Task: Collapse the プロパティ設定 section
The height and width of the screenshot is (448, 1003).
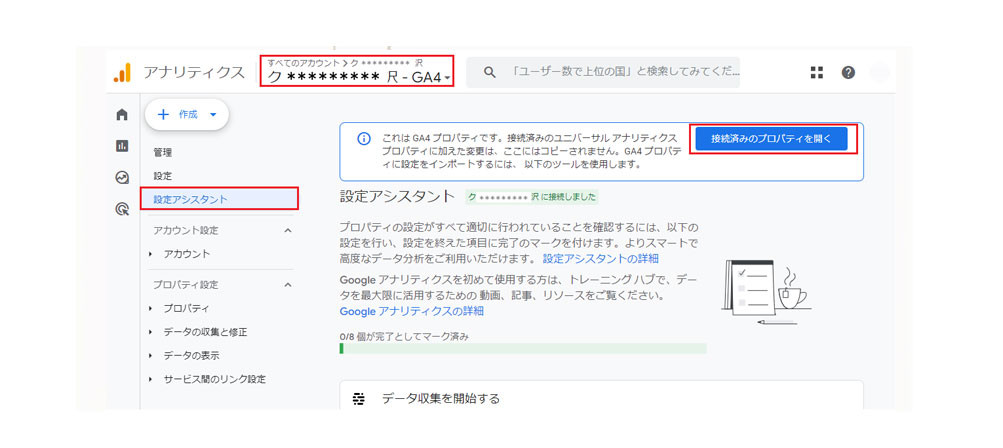Action: pyautogui.click(x=287, y=285)
